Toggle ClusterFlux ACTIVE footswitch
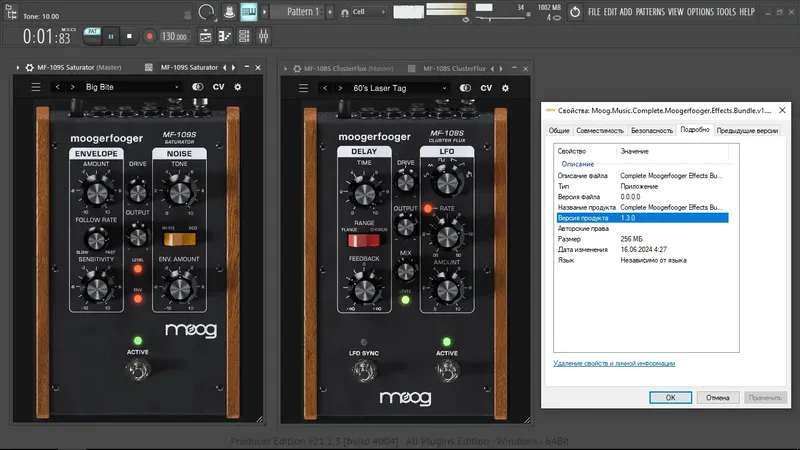 (447, 371)
